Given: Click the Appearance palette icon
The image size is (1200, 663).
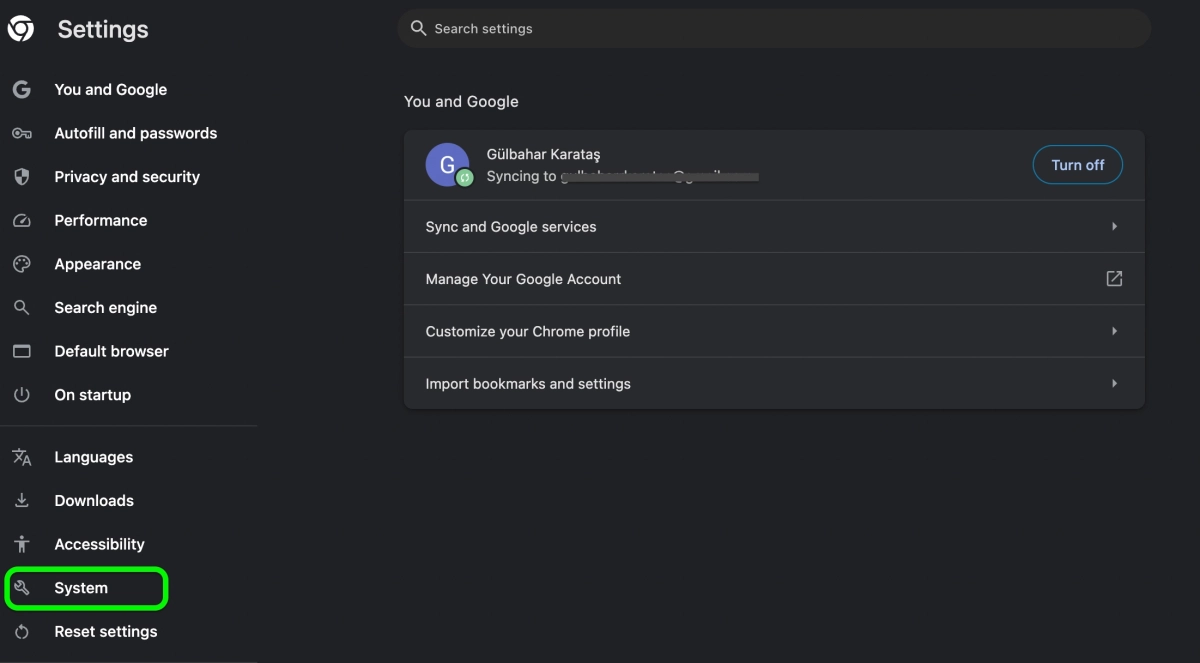Looking at the screenshot, I should tap(21, 264).
